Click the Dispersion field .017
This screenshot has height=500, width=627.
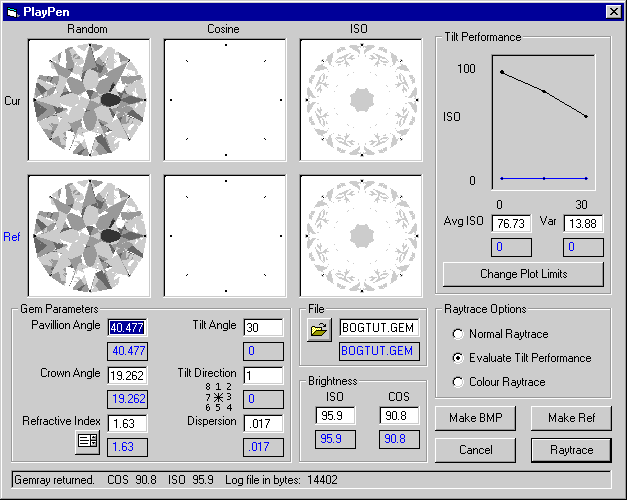click(x=264, y=424)
